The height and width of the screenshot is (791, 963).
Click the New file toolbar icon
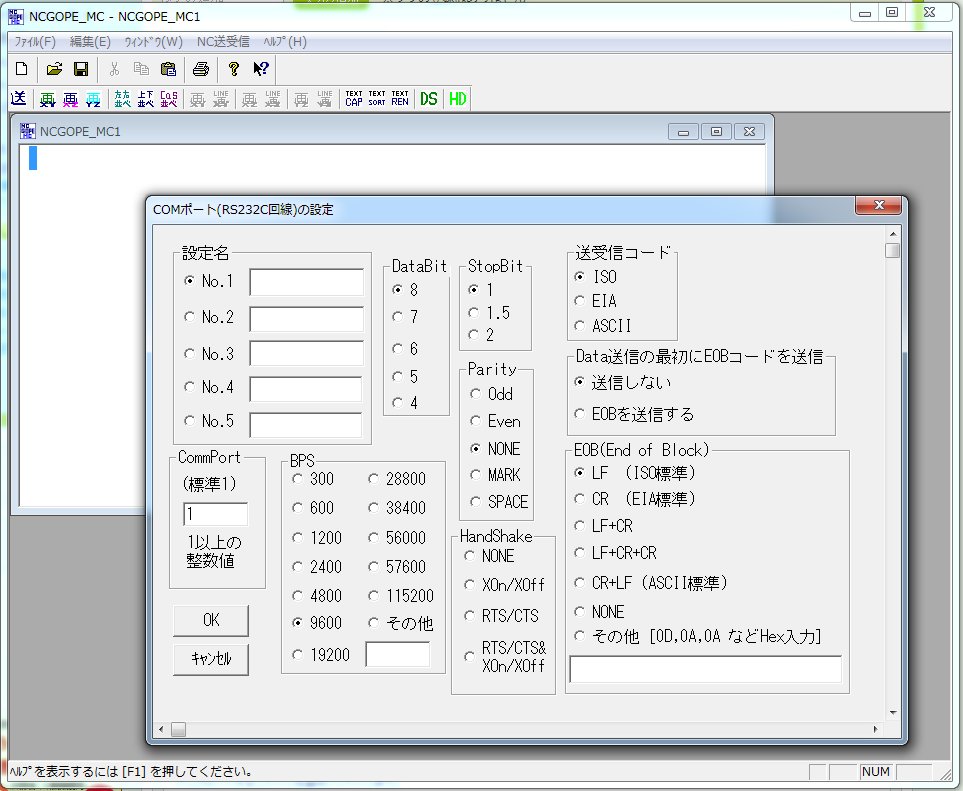click(x=19, y=69)
